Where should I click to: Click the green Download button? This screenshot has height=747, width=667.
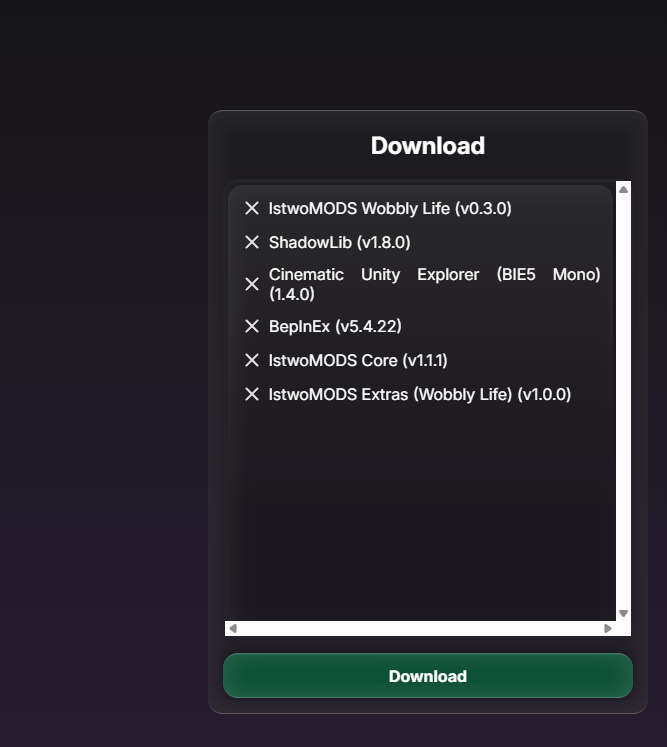428,676
